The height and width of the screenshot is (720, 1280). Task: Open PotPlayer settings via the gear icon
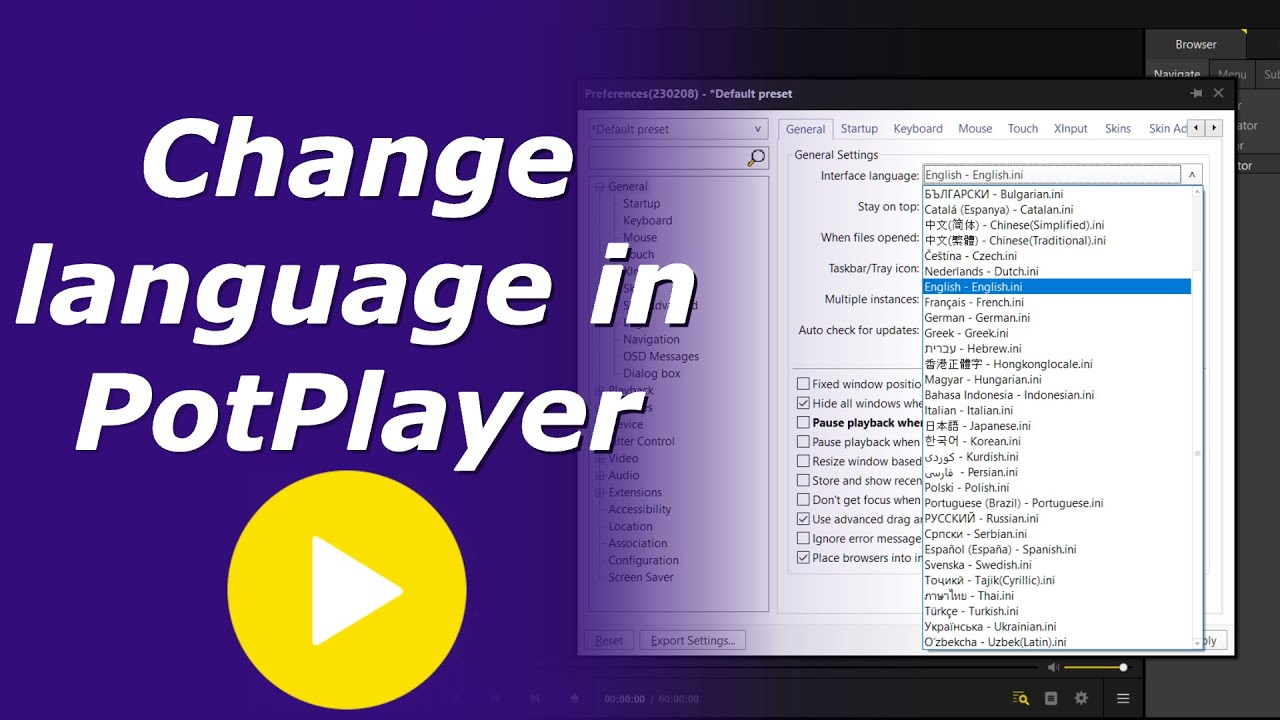click(1081, 697)
